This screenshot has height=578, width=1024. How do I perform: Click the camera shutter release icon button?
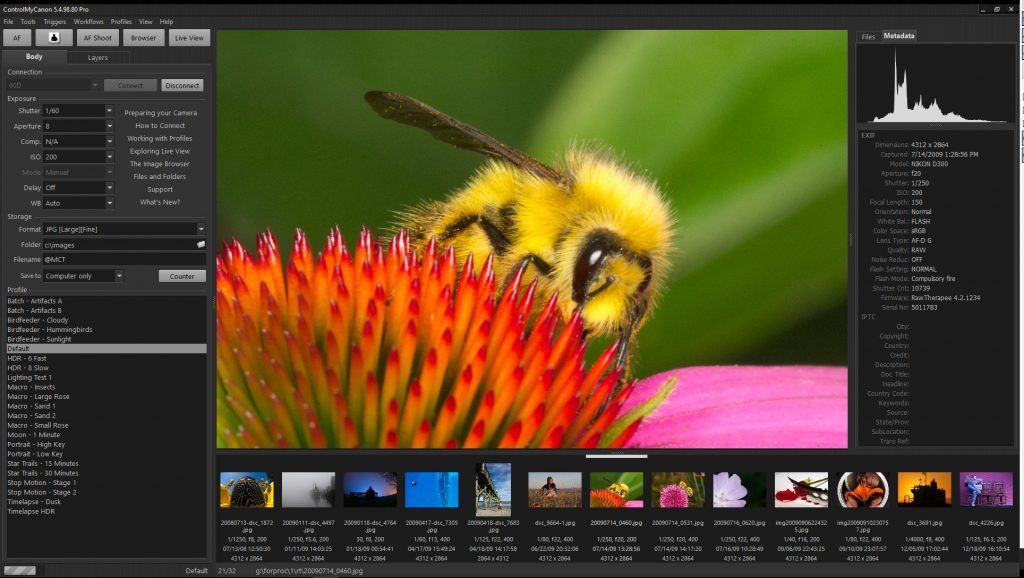coord(54,38)
